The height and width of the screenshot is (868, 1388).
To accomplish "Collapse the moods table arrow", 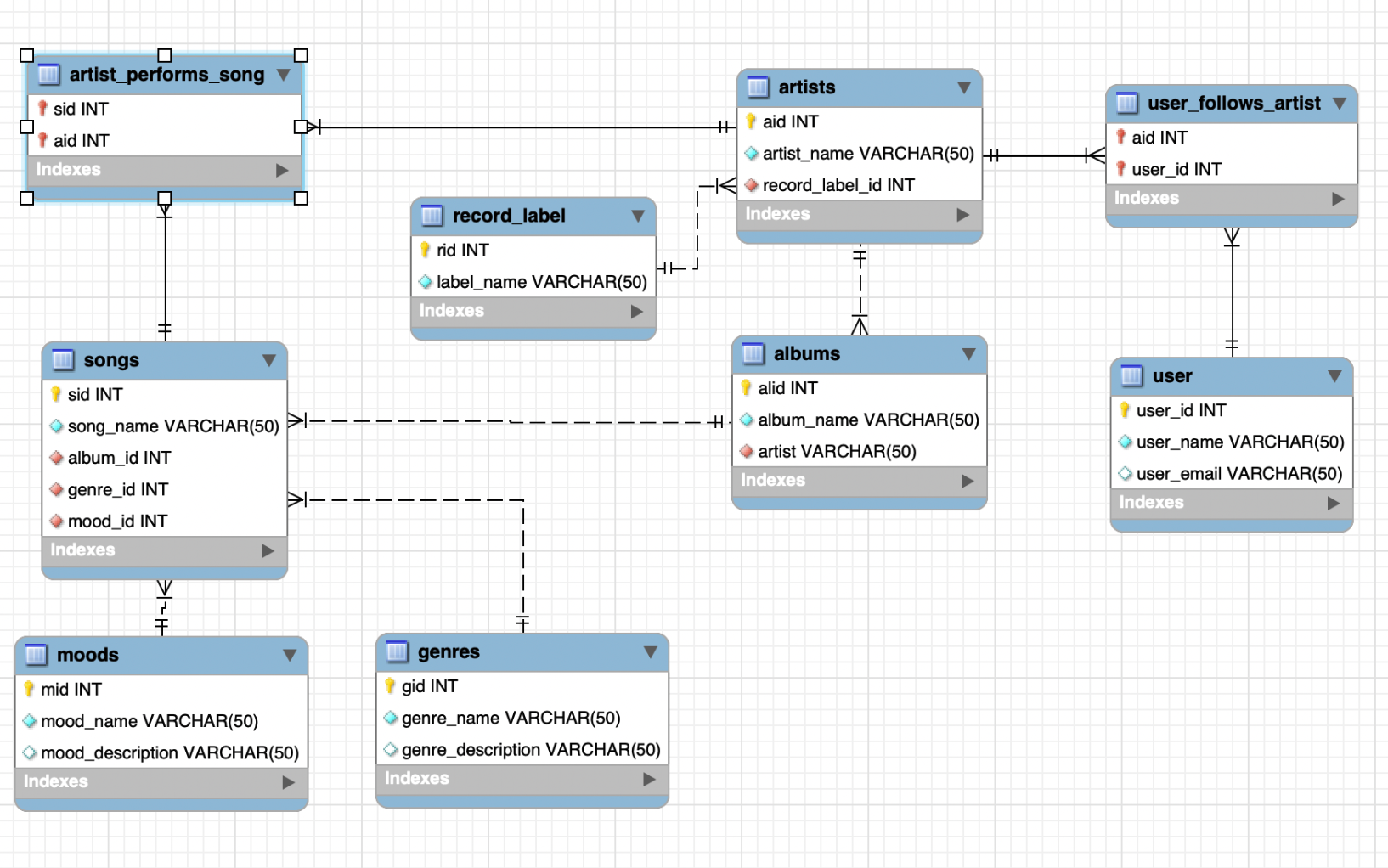I will (x=290, y=655).
